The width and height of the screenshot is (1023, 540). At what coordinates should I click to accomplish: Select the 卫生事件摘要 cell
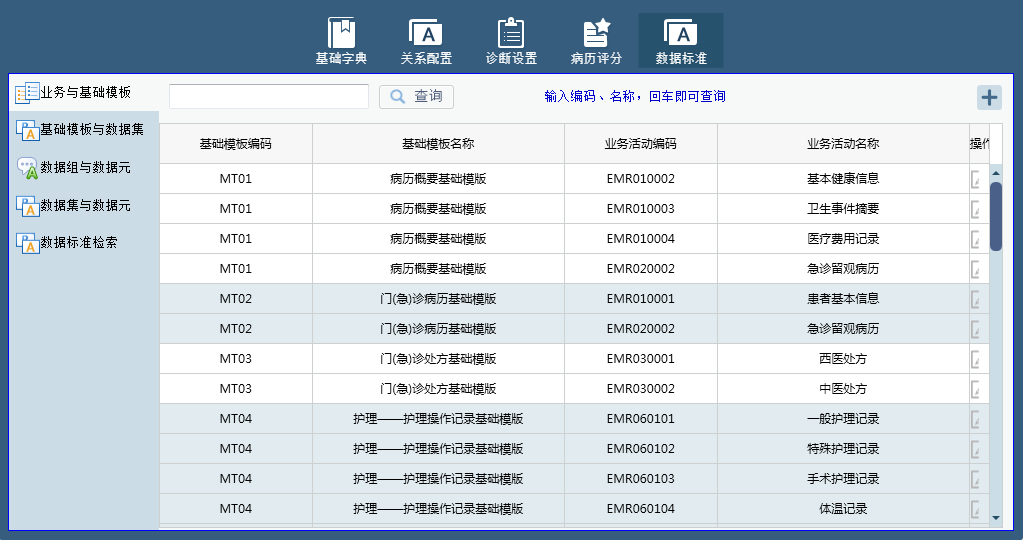(843, 209)
